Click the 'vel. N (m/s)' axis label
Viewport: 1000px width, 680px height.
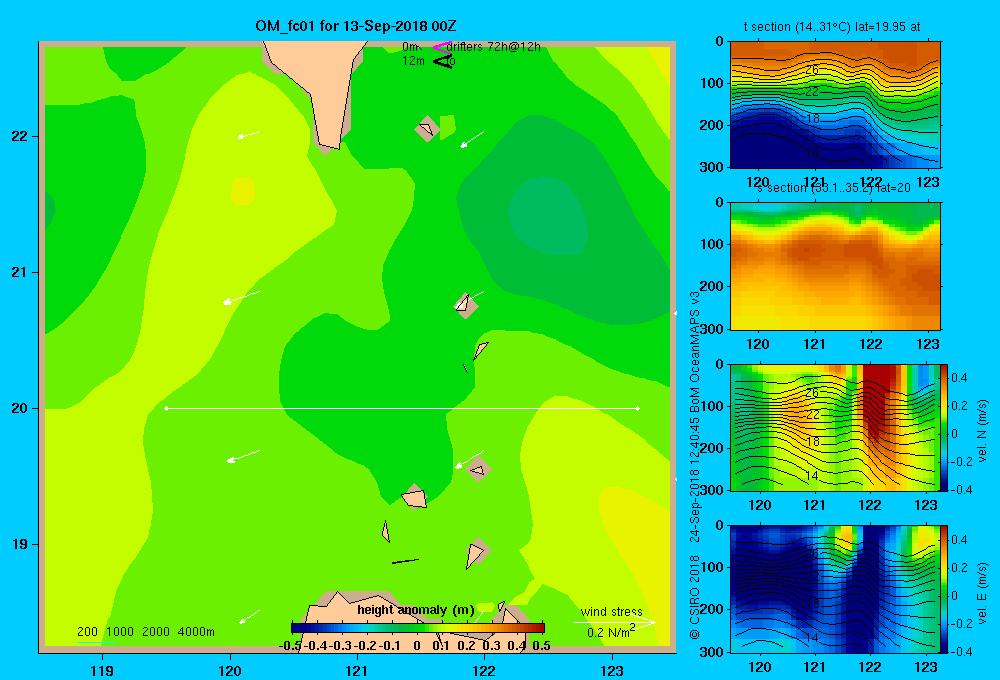(983, 431)
